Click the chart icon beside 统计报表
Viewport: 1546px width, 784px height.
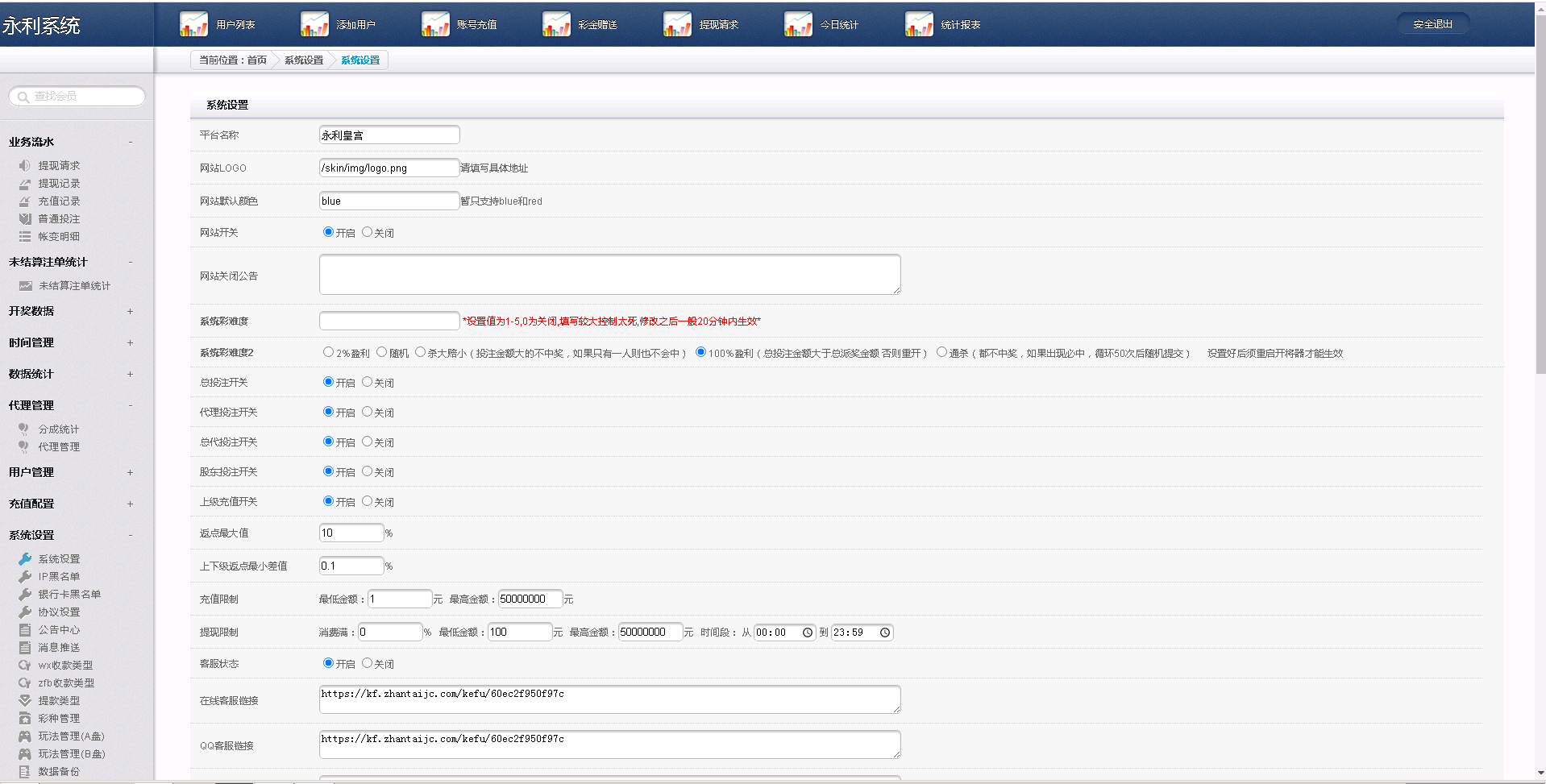click(919, 24)
